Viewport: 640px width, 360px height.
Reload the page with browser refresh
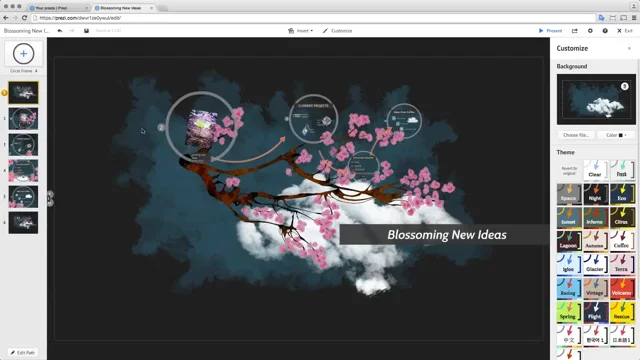pyautogui.click(x=24, y=18)
